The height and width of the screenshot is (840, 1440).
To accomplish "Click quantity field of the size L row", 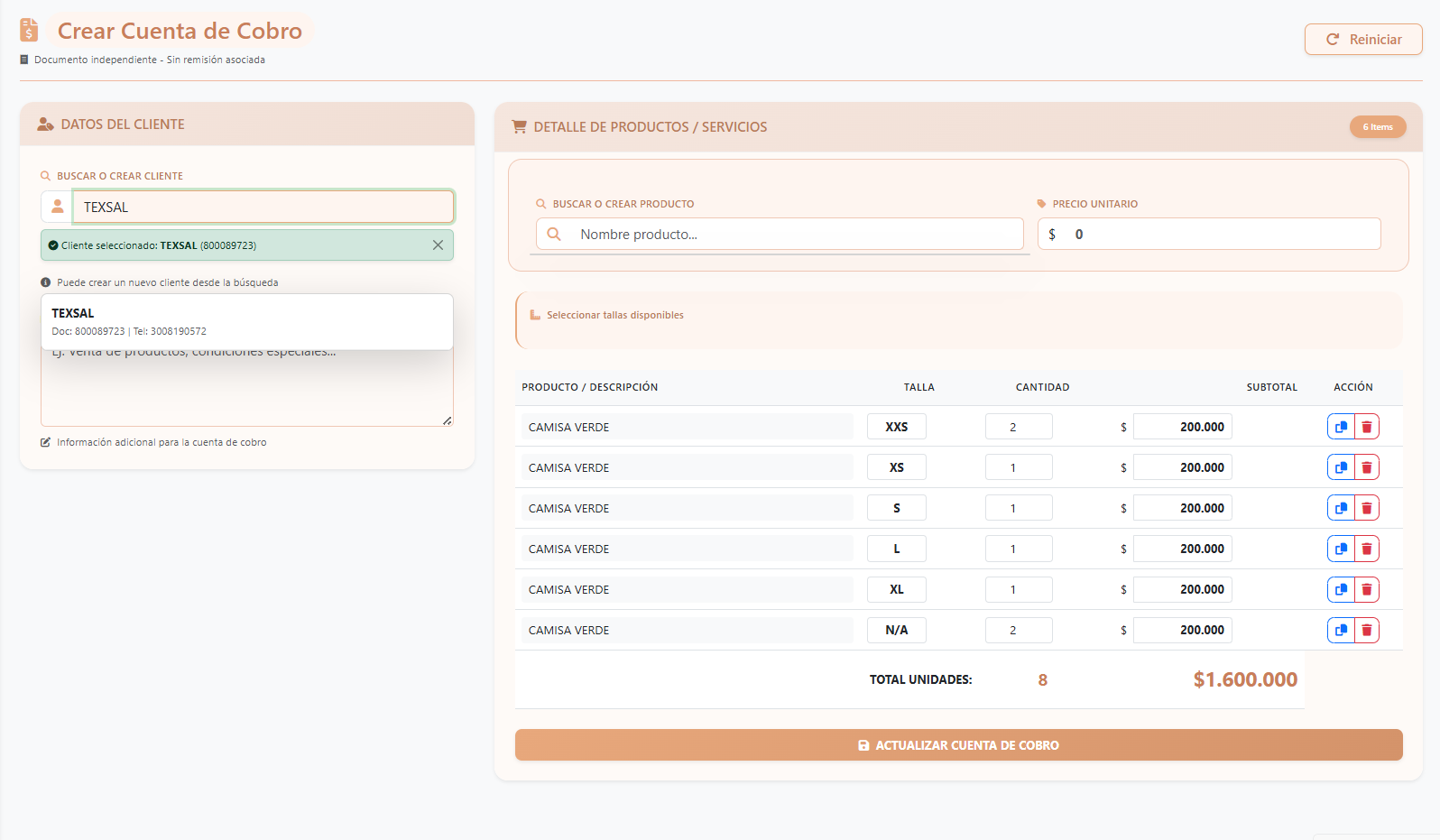I will pos(1019,549).
